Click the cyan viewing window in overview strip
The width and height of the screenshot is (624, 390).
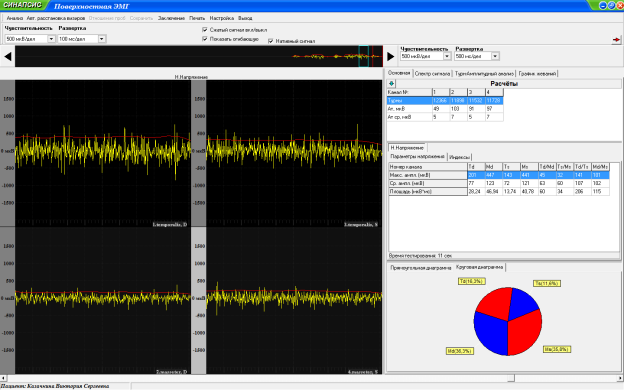[363, 56]
